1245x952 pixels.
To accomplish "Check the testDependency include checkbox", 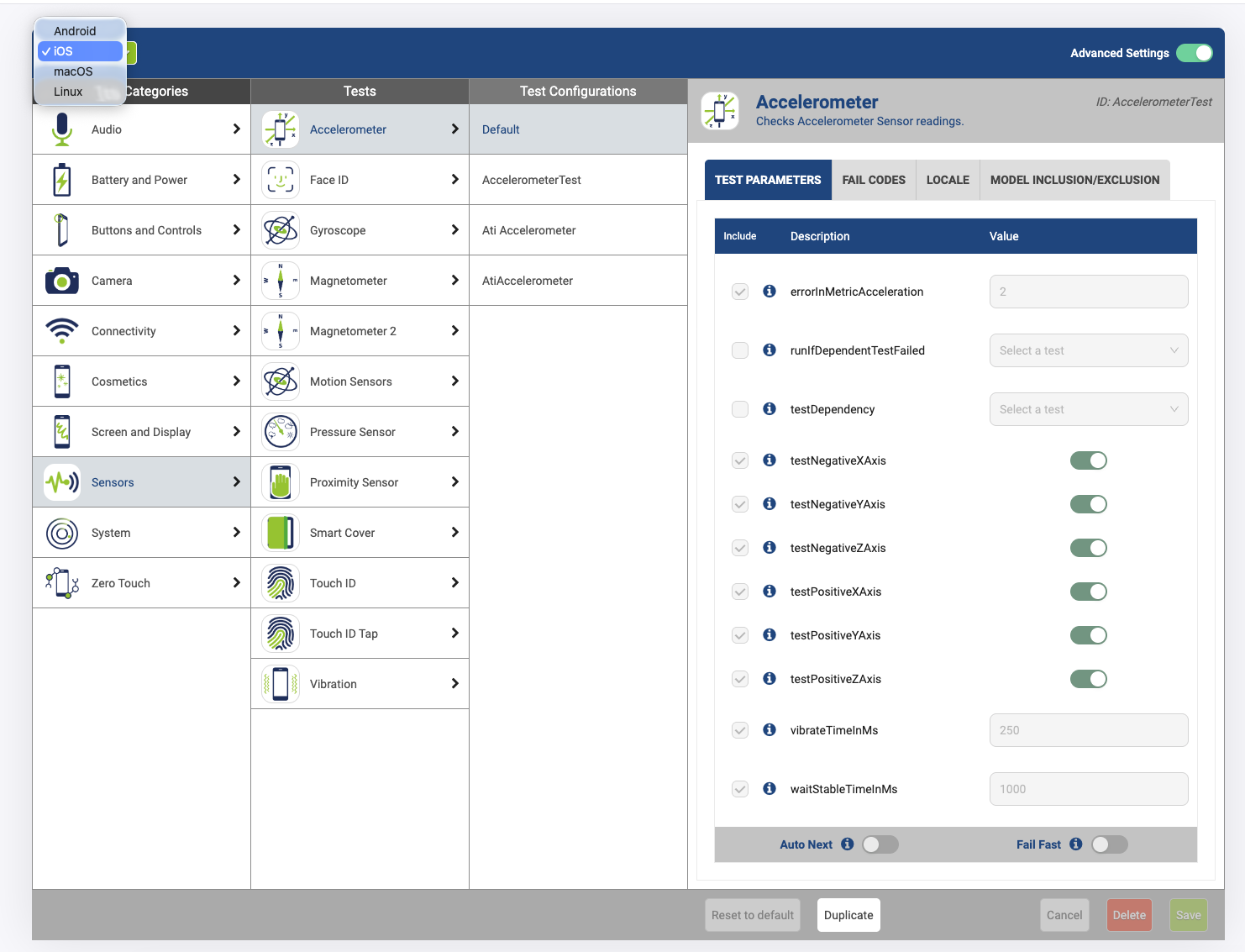I will click(740, 409).
